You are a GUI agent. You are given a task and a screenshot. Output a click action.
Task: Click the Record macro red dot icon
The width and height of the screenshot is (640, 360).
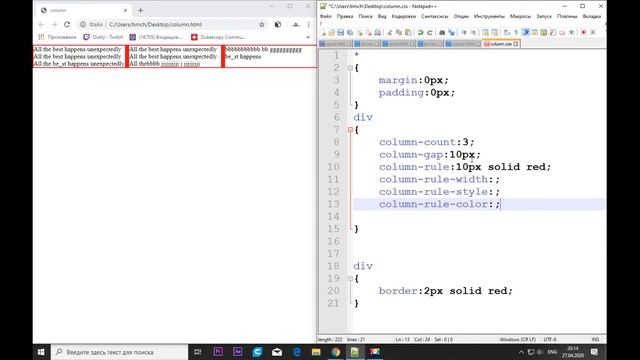(x=584, y=33)
